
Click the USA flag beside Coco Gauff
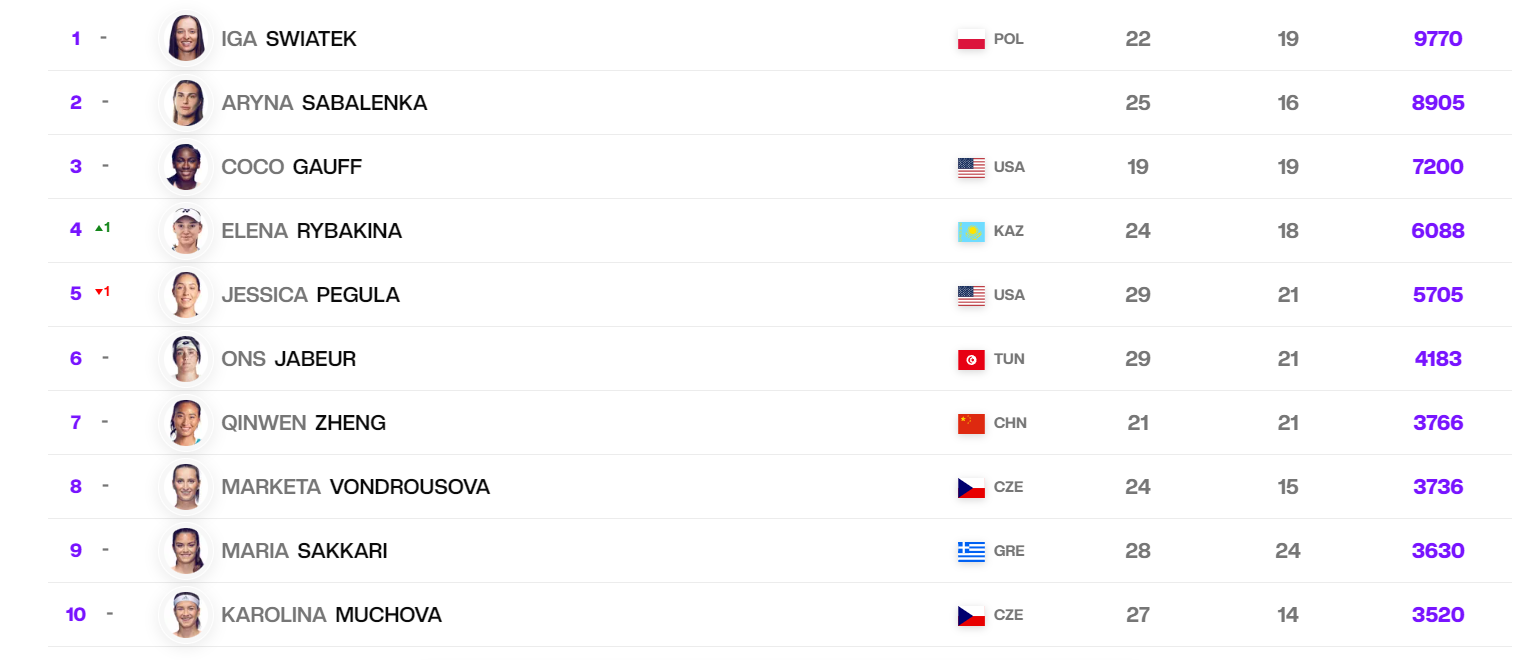click(971, 168)
